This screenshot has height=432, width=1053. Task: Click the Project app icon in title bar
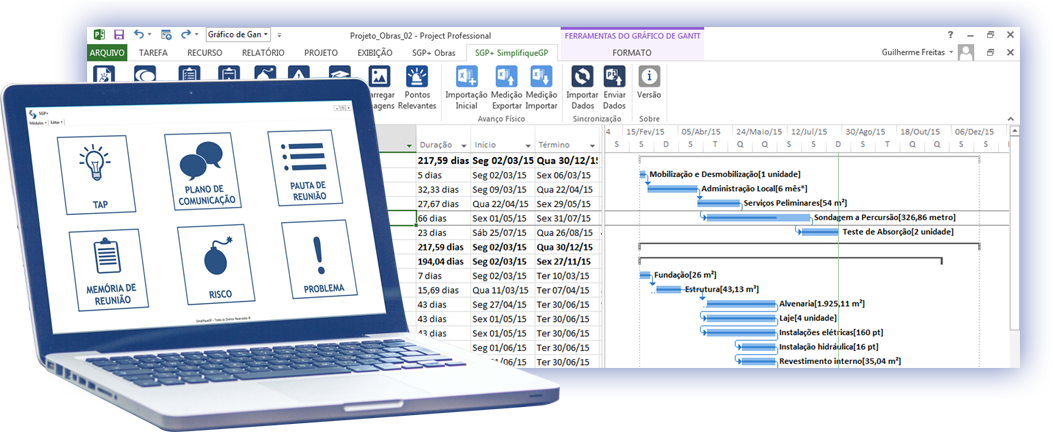coord(99,35)
